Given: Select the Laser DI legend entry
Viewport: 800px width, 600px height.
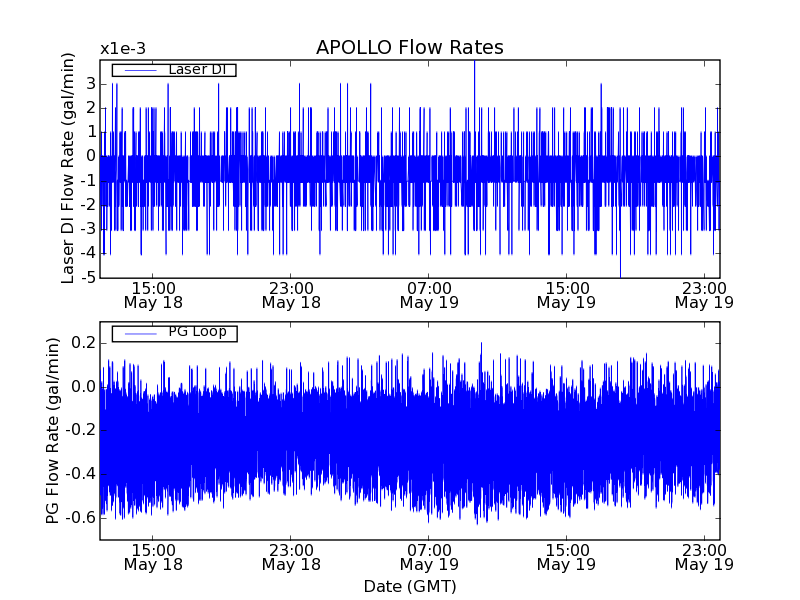Looking at the screenshot, I should tap(196, 70).
